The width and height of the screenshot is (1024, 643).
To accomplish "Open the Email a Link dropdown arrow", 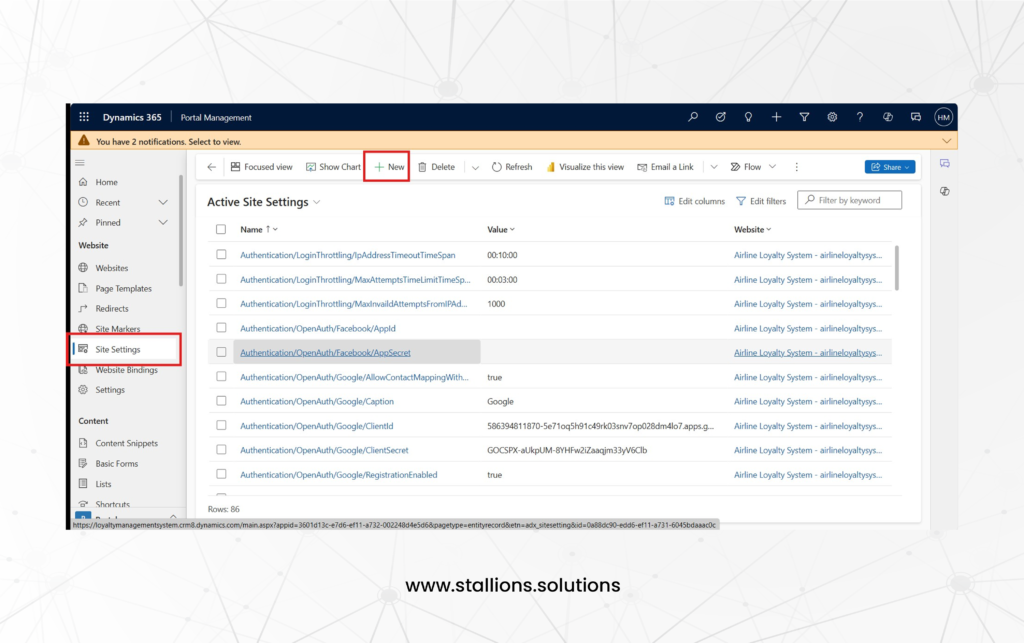I will (714, 167).
